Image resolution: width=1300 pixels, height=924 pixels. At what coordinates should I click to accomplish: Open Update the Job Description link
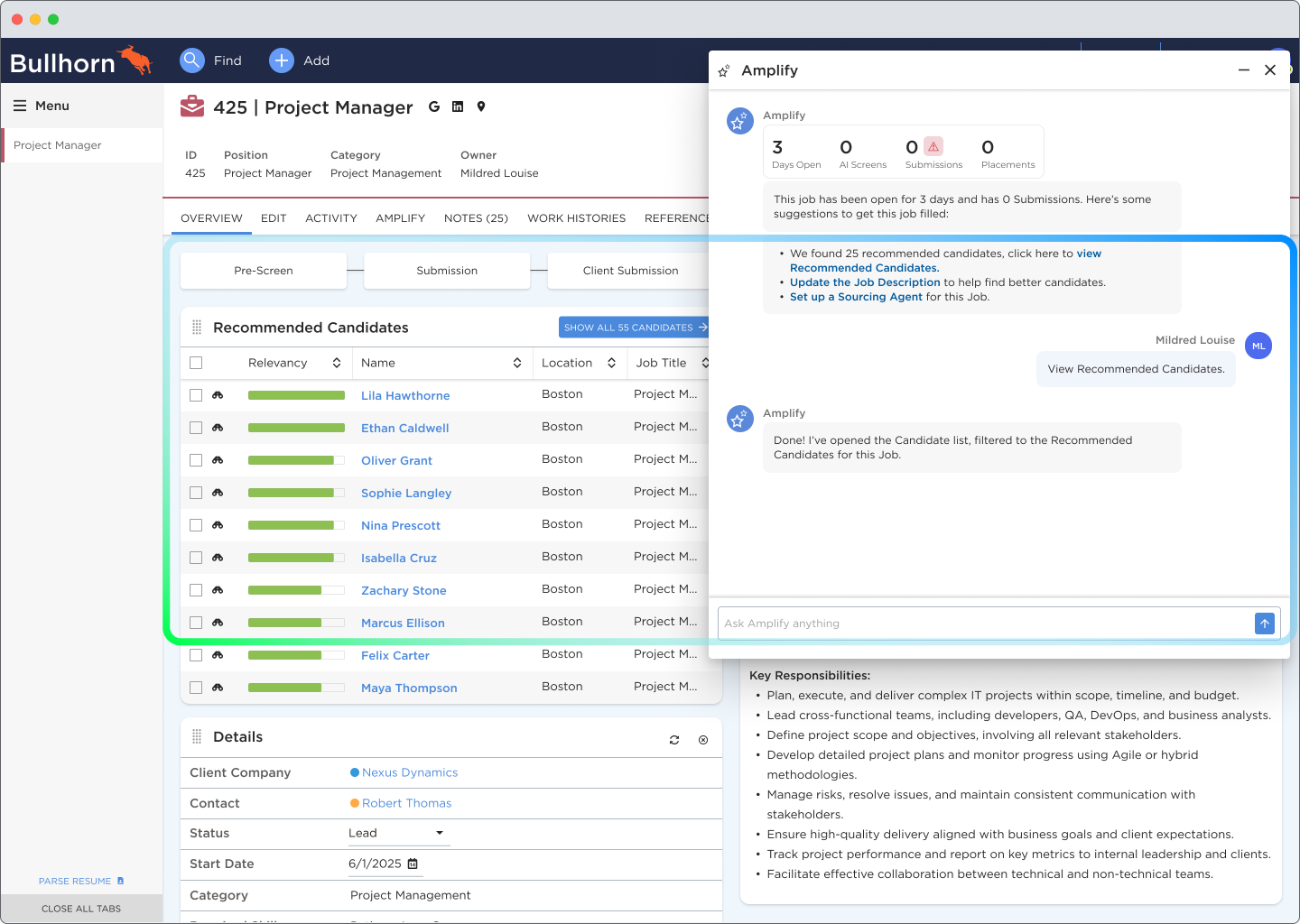[x=865, y=282]
